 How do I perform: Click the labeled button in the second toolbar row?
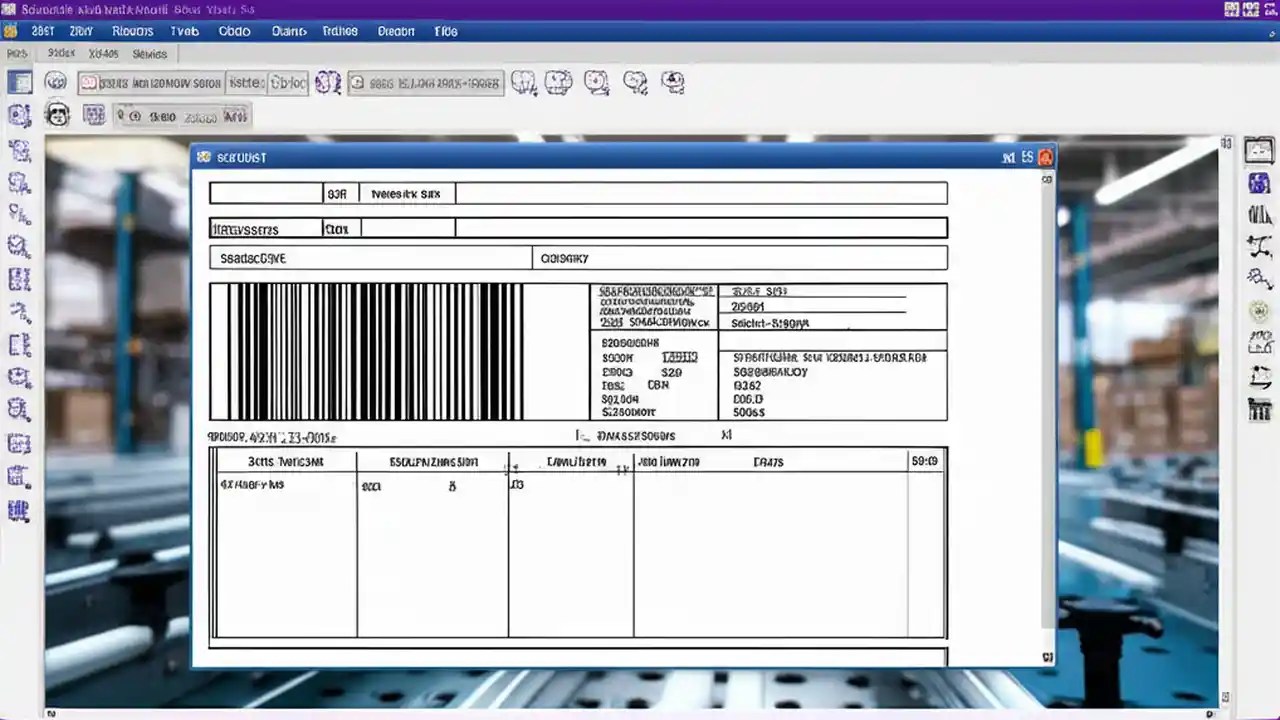pos(237,116)
